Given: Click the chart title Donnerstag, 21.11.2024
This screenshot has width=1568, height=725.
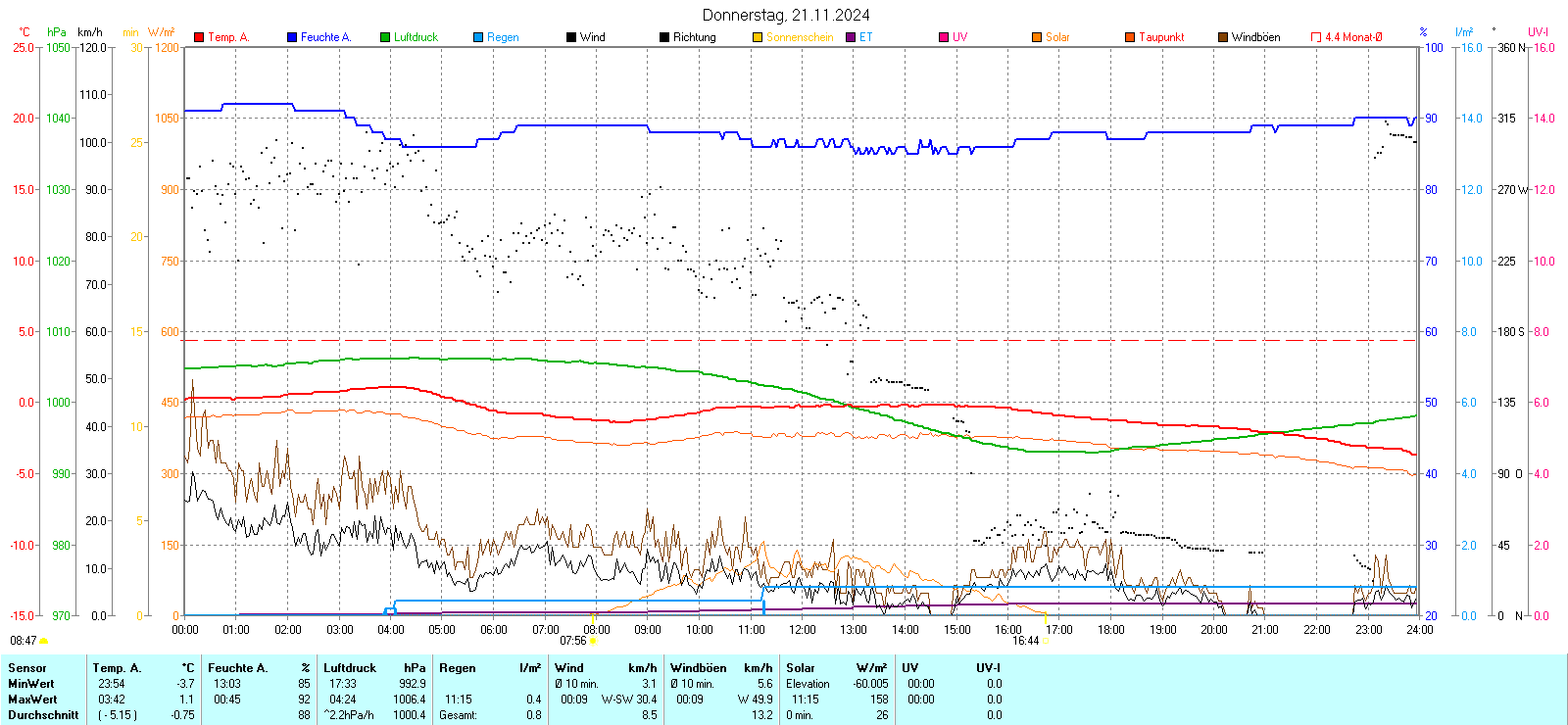Looking at the screenshot, I should point(786,15).
